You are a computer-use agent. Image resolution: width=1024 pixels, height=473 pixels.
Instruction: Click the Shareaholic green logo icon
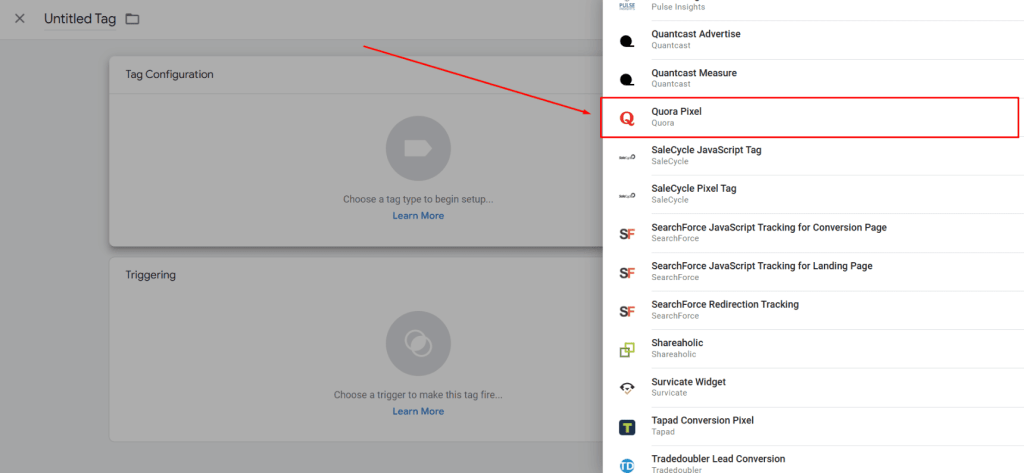click(627, 349)
